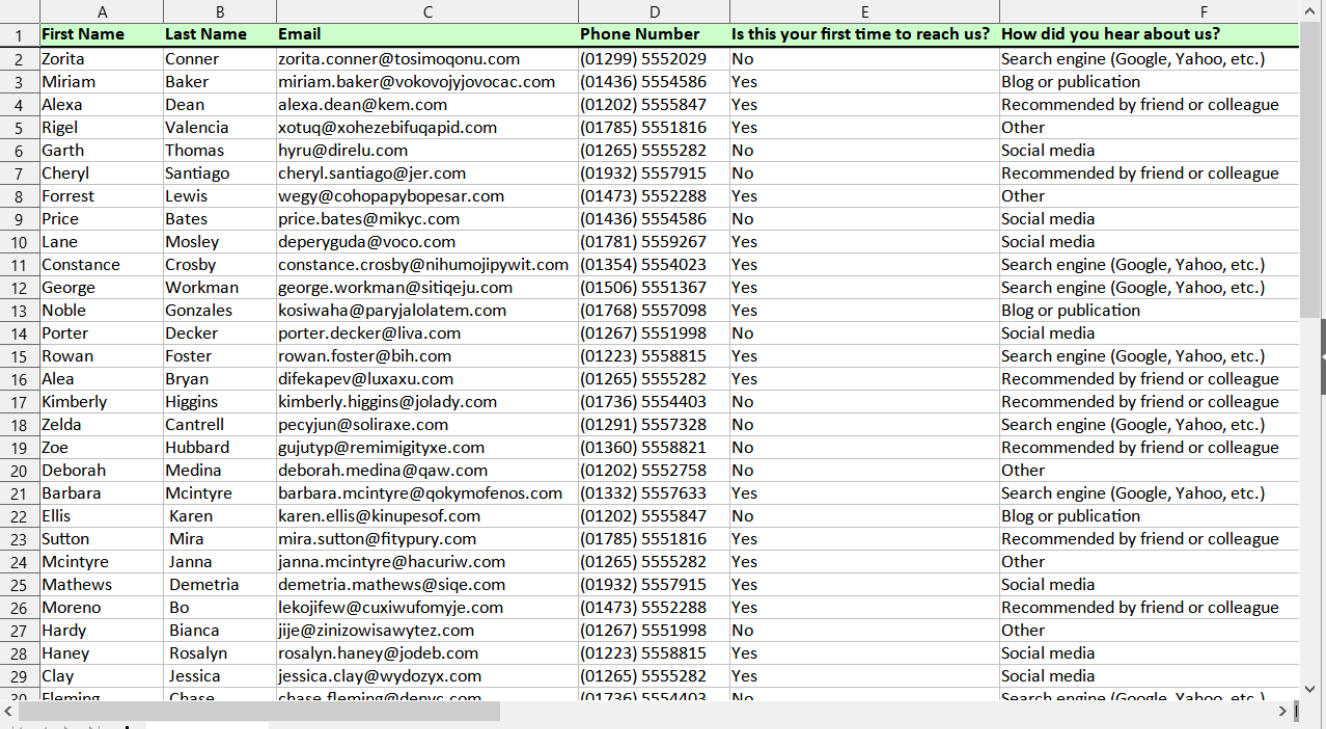
Task: Select column A header
Action: pyautogui.click(x=101, y=12)
